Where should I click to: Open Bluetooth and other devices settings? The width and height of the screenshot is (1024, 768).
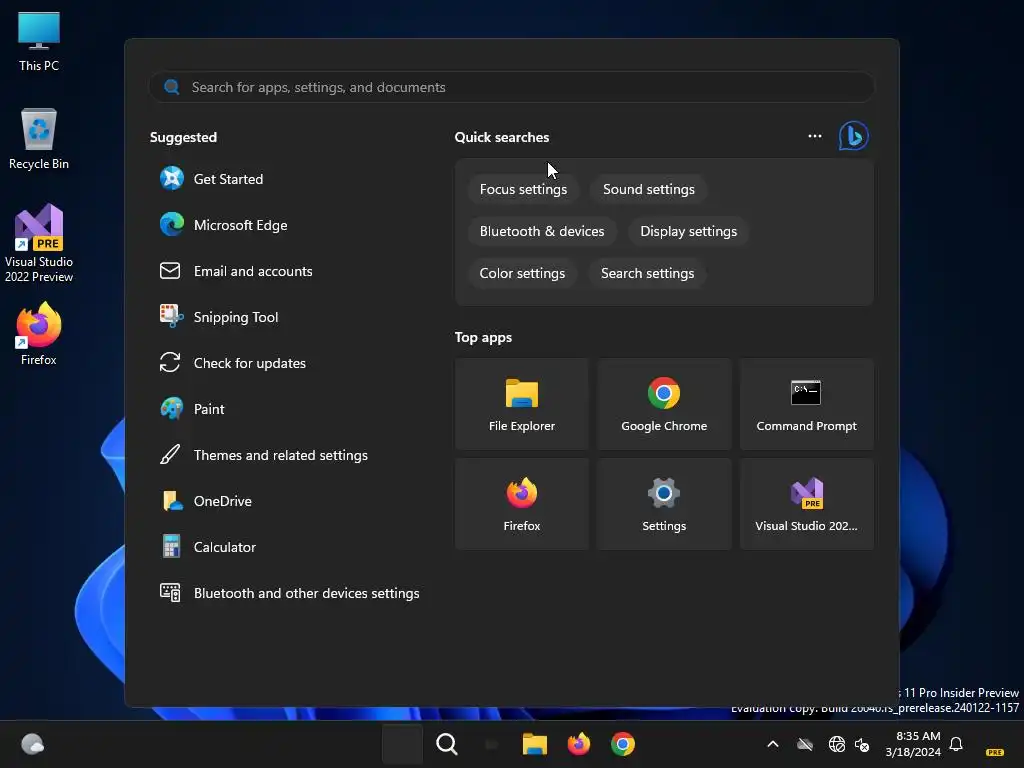(289, 594)
